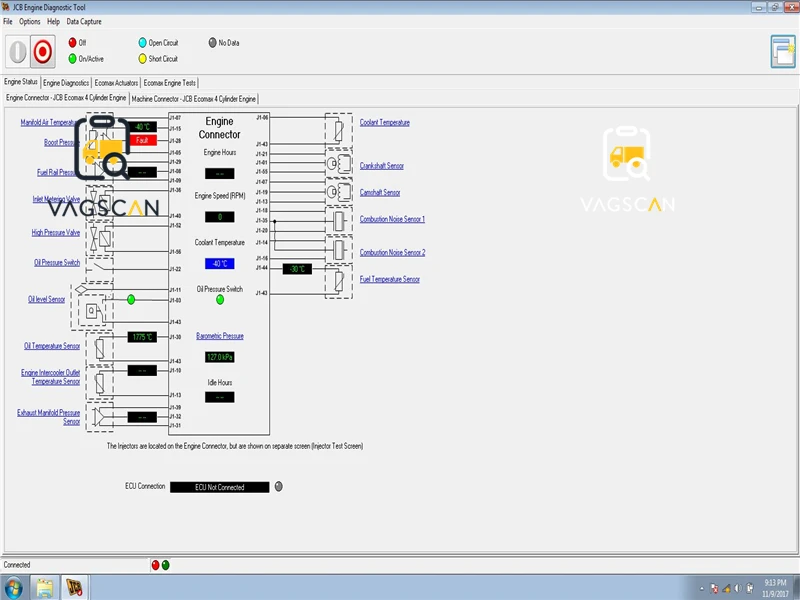Click the ECU Not Connected status field
Viewport: 800px width, 600px height.
point(219,487)
